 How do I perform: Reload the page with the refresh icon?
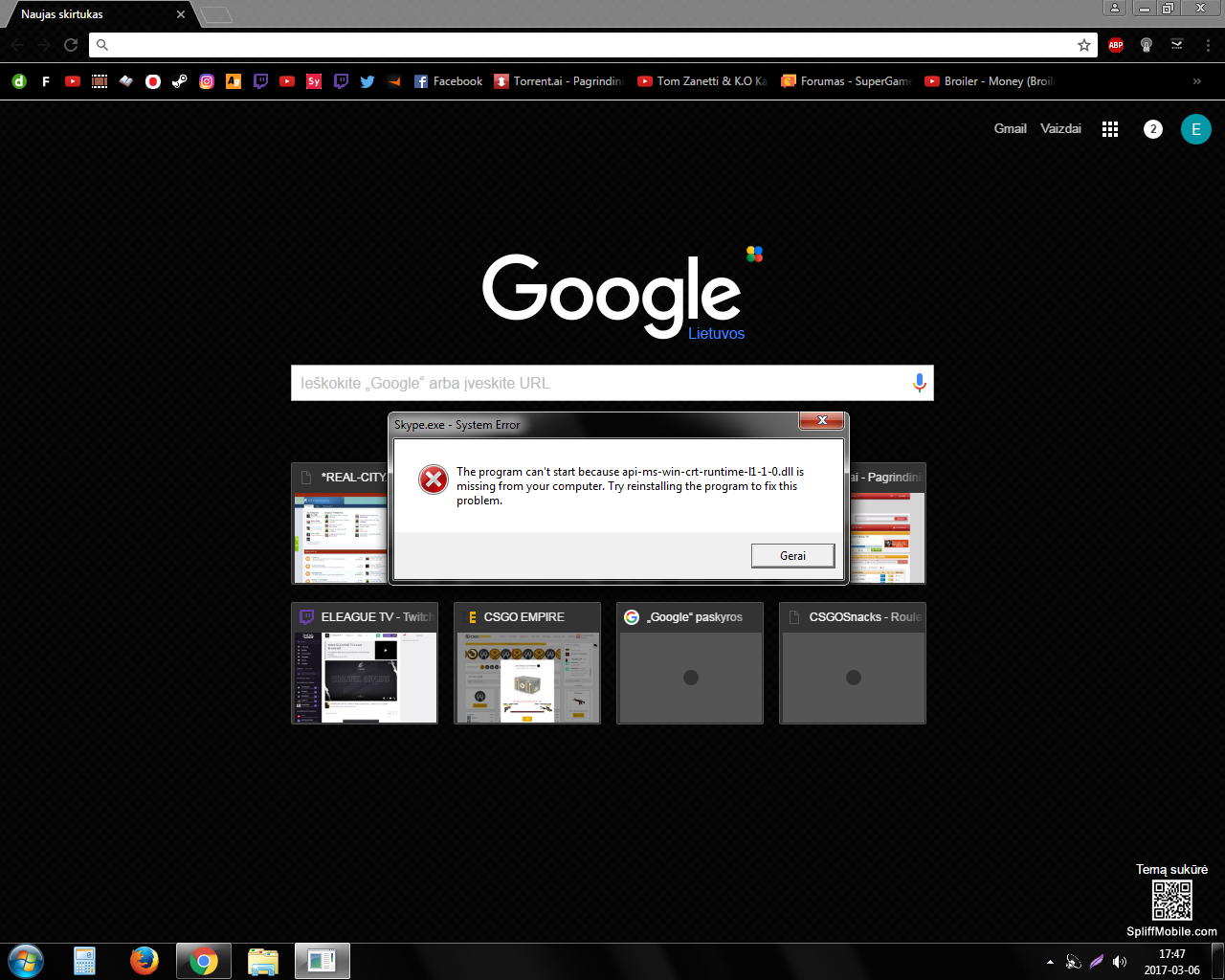(71, 45)
